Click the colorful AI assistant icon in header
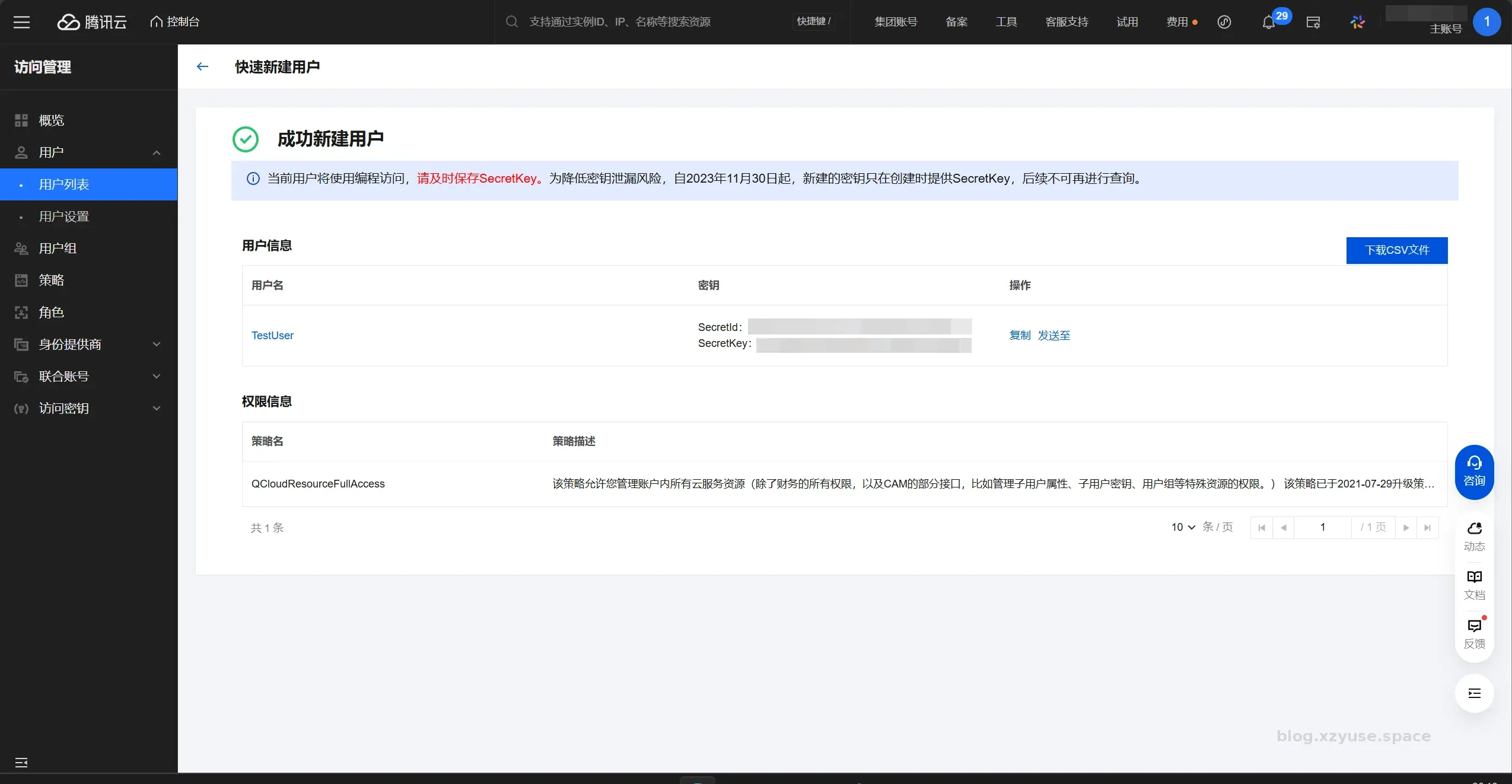Image resolution: width=1512 pixels, height=784 pixels. 1357,22
